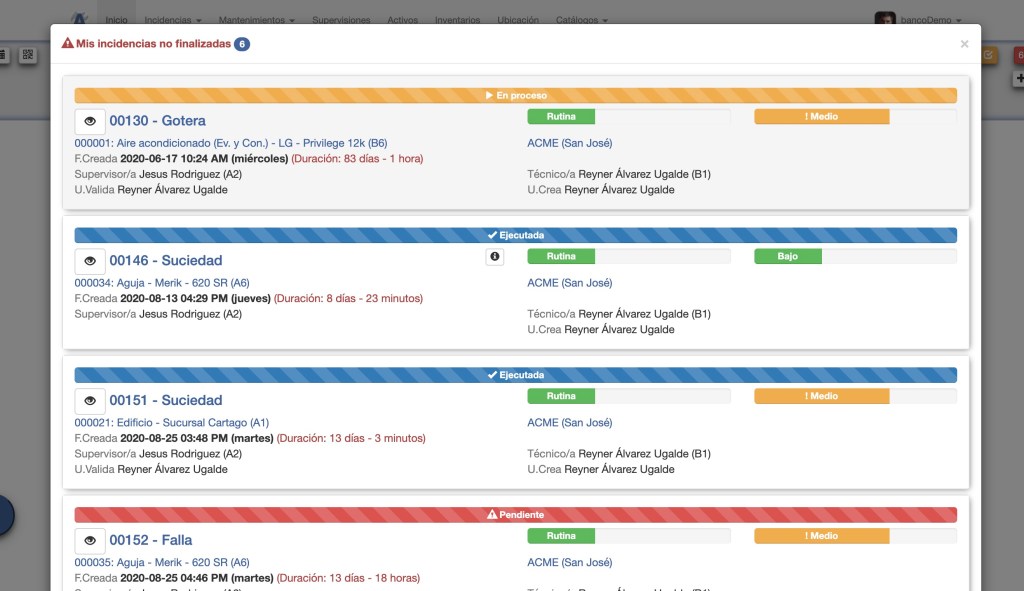
Task: Click eye icon for incident 00130 Gotera
Action: point(90,121)
